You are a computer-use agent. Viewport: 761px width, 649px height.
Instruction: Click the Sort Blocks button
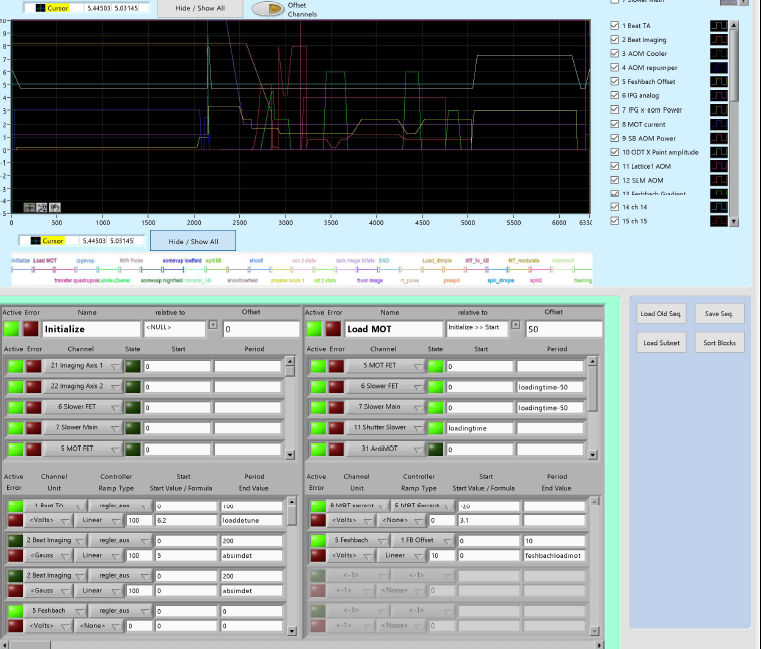(719, 343)
